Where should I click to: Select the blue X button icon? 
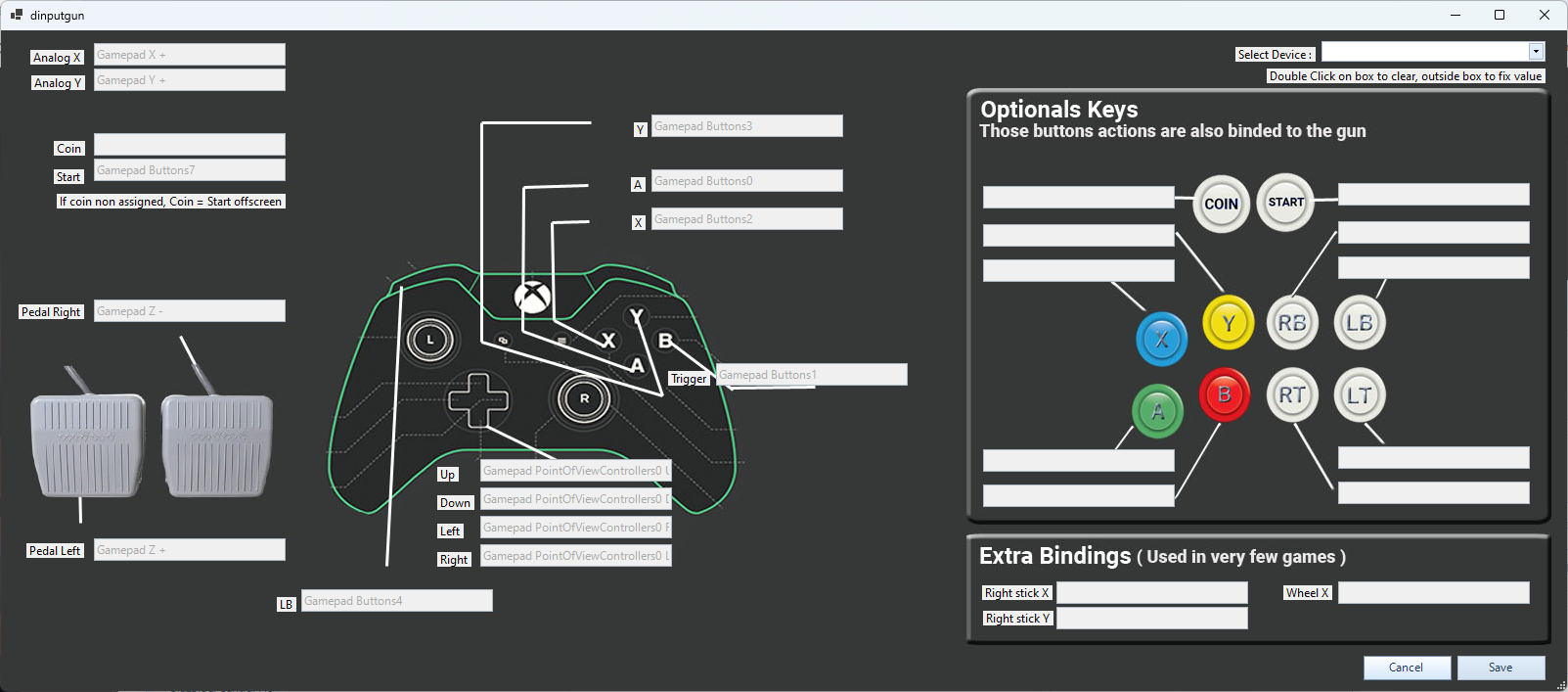click(1161, 339)
